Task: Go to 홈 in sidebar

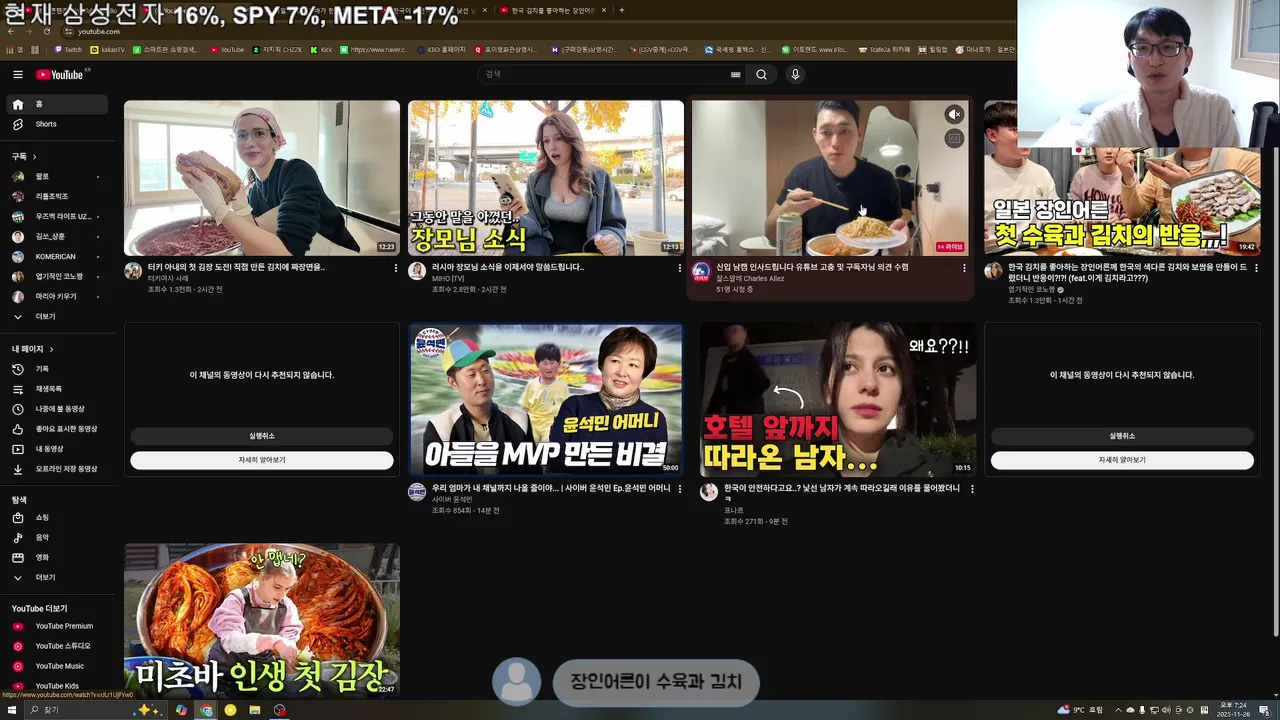Action: 58,104
